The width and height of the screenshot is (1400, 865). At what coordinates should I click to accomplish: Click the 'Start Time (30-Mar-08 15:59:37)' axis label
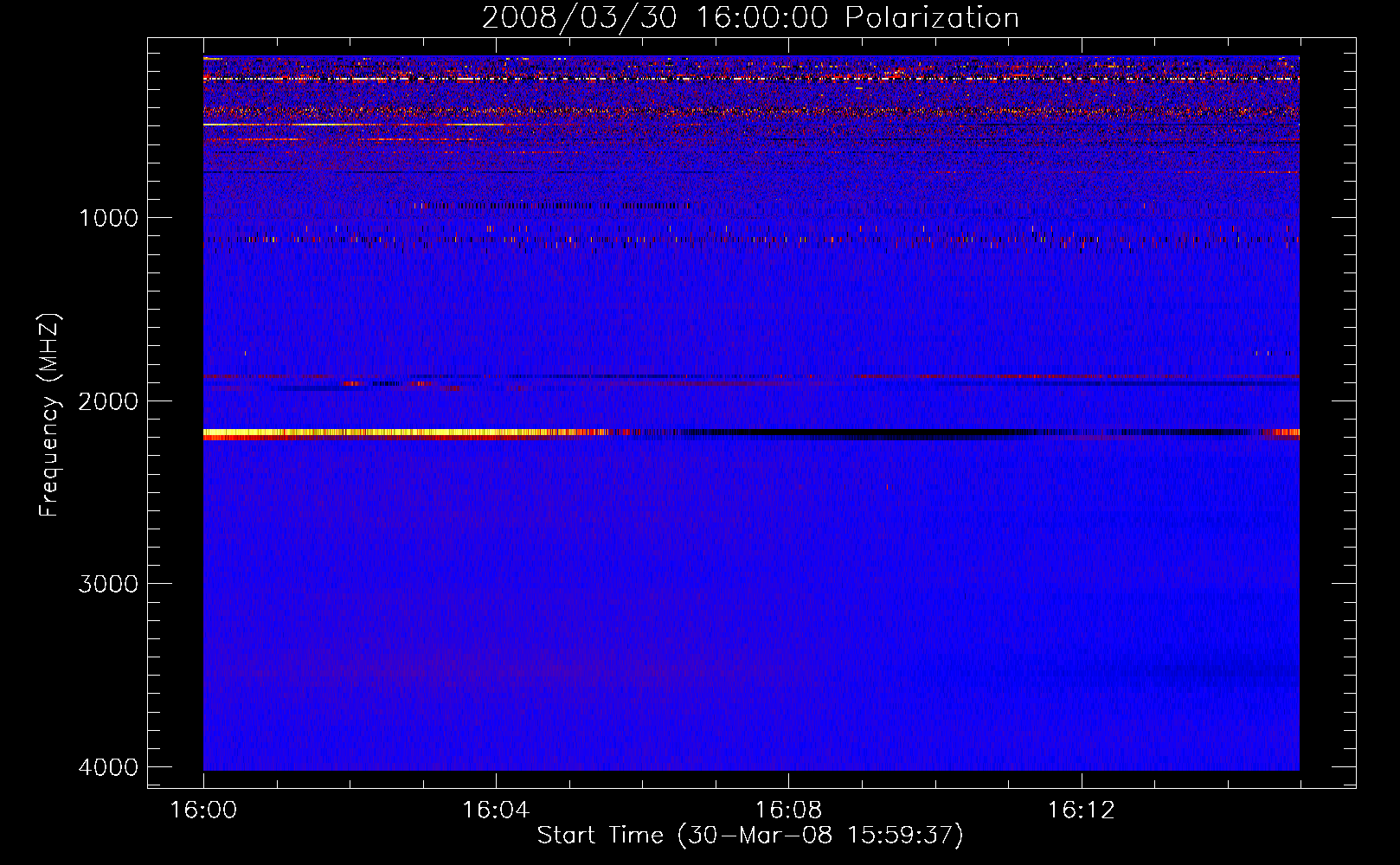click(x=750, y=836)
